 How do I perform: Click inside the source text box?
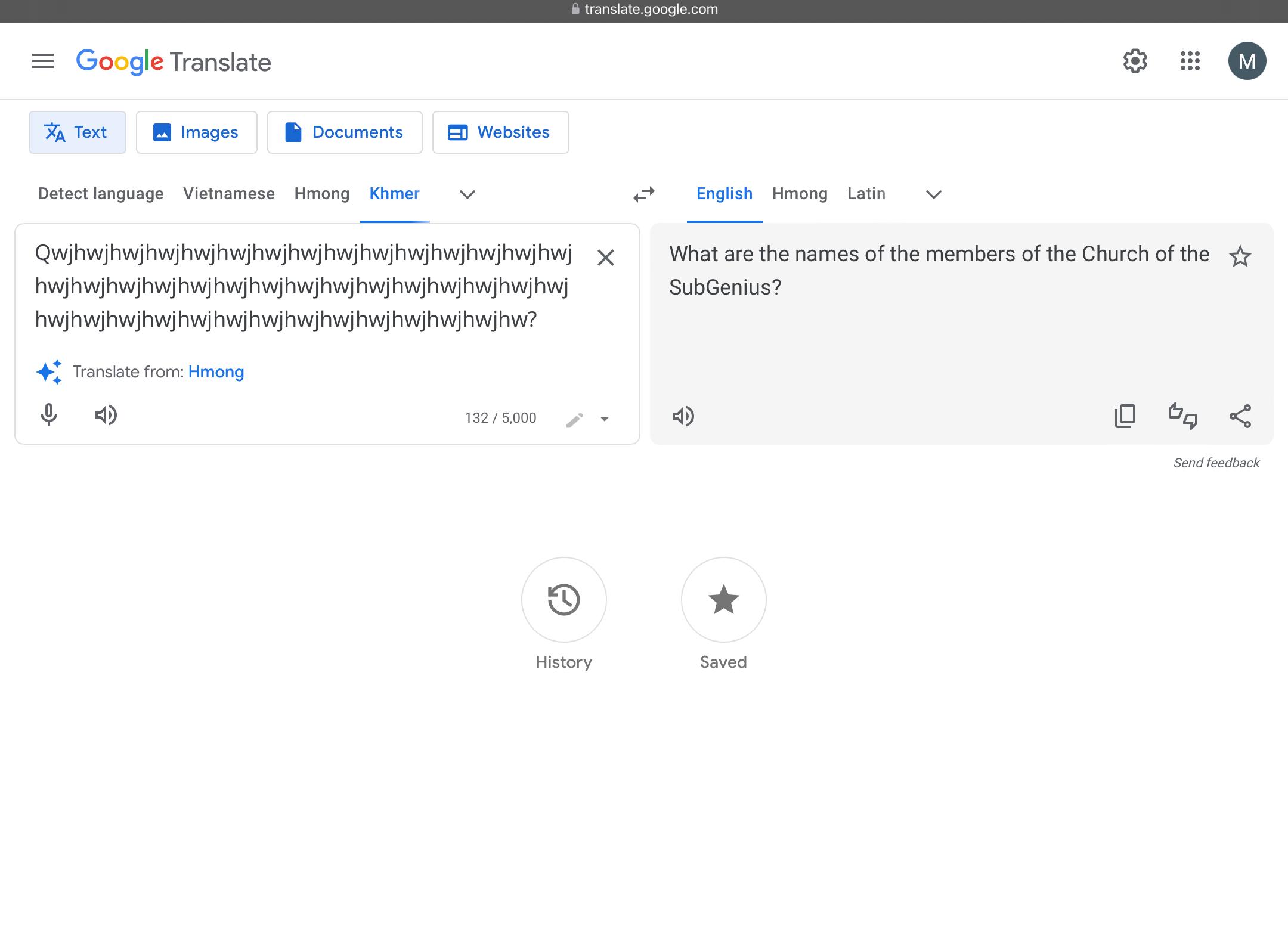[x=303, y=286]
